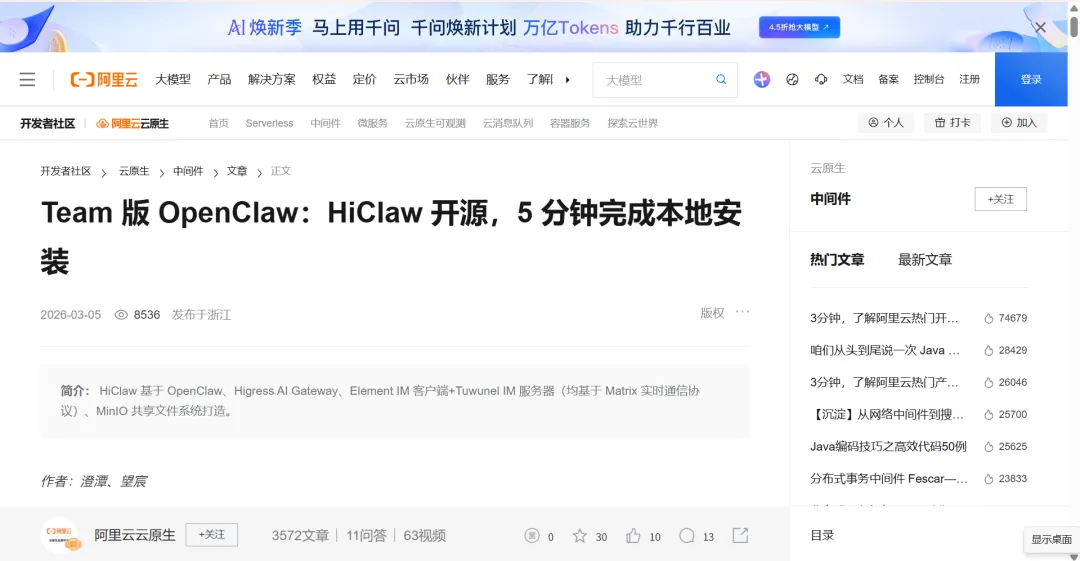The image size is (1080, 561).
Task: Click the 打卡 check-in button
Action: (953, 123)
